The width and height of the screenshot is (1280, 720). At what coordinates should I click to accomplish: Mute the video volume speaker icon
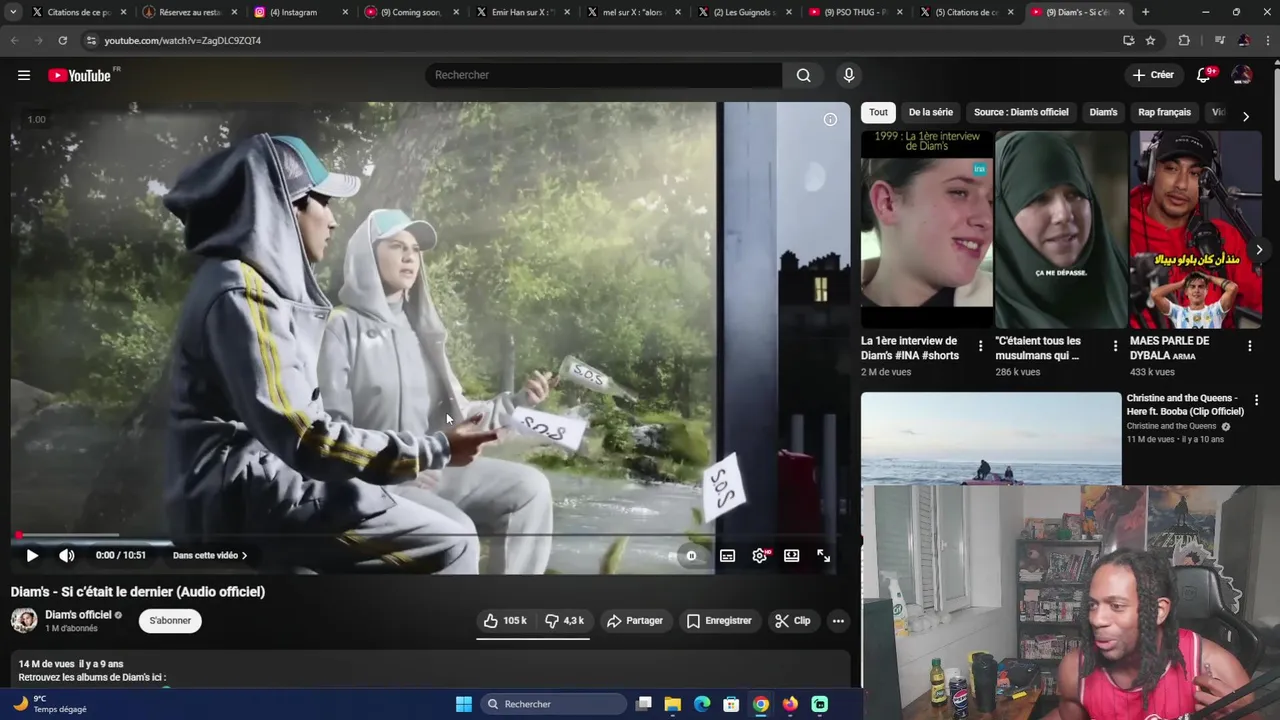[x=66, y=555]
